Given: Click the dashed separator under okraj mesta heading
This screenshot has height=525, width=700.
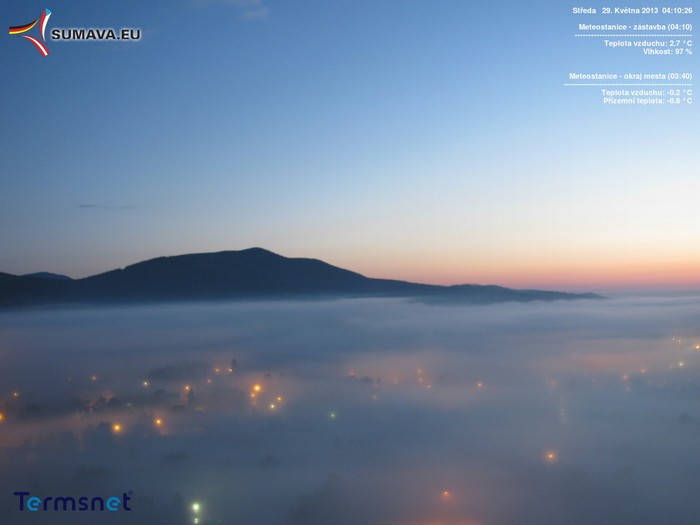Looking at the screenshot, I should [x=628, y=84].
